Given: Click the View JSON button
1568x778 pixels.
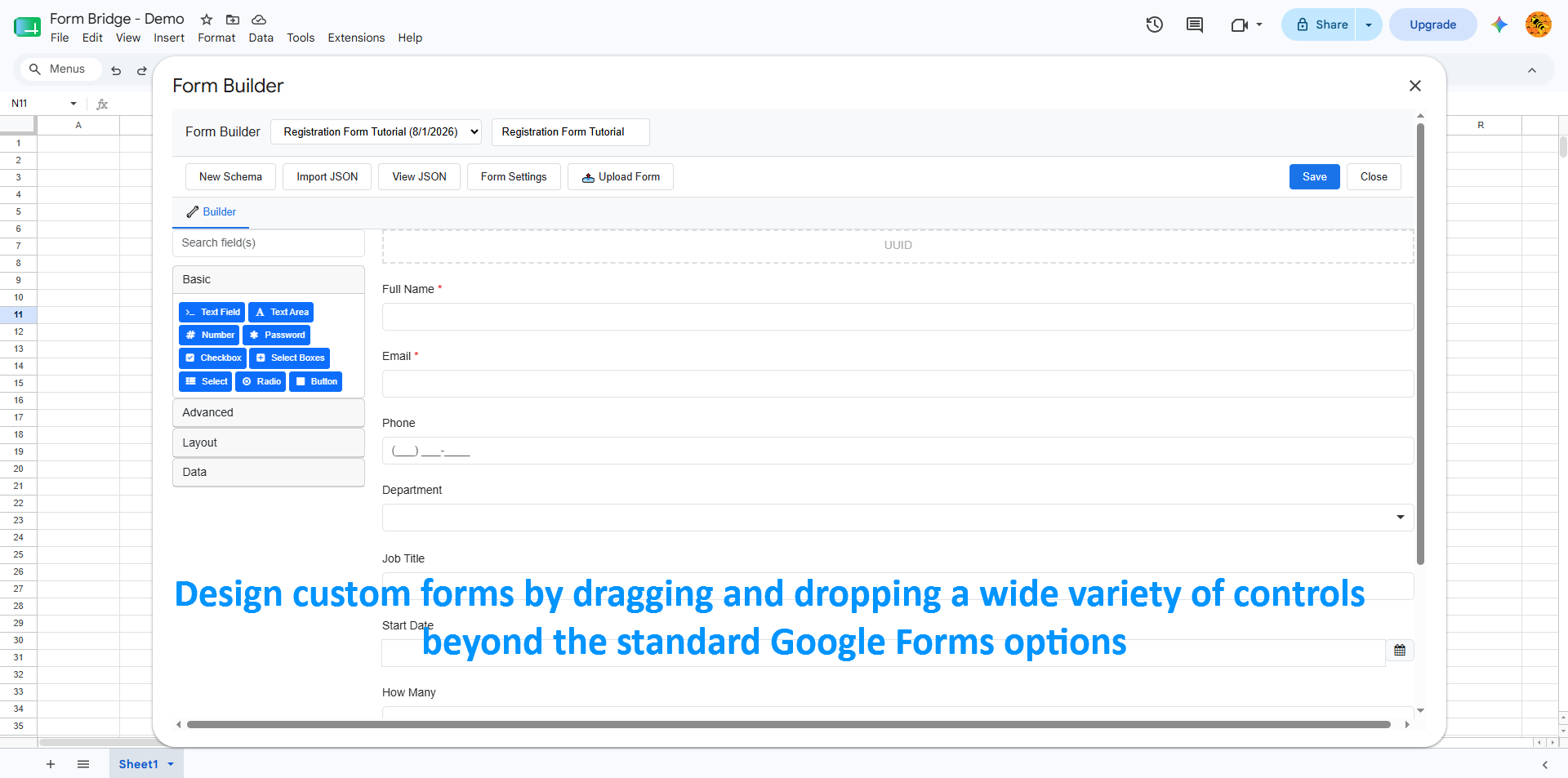Looking at the screenshot, I should click(x=419, y=177).
